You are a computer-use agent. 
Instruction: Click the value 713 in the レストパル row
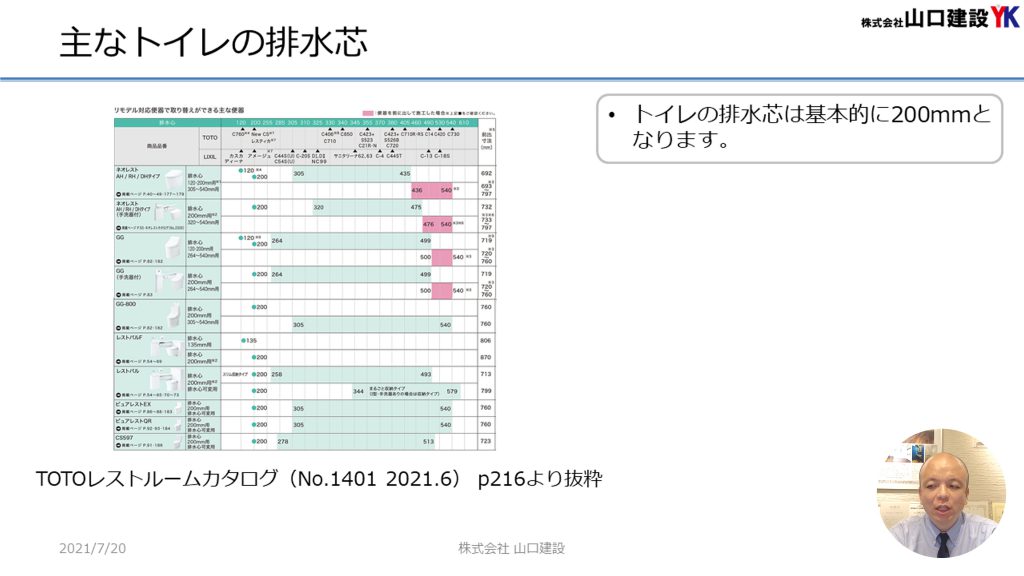(486, 374)
